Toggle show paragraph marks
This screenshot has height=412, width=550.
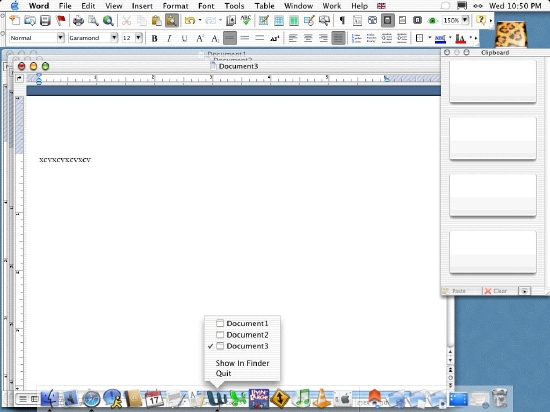tap(342, 20)
